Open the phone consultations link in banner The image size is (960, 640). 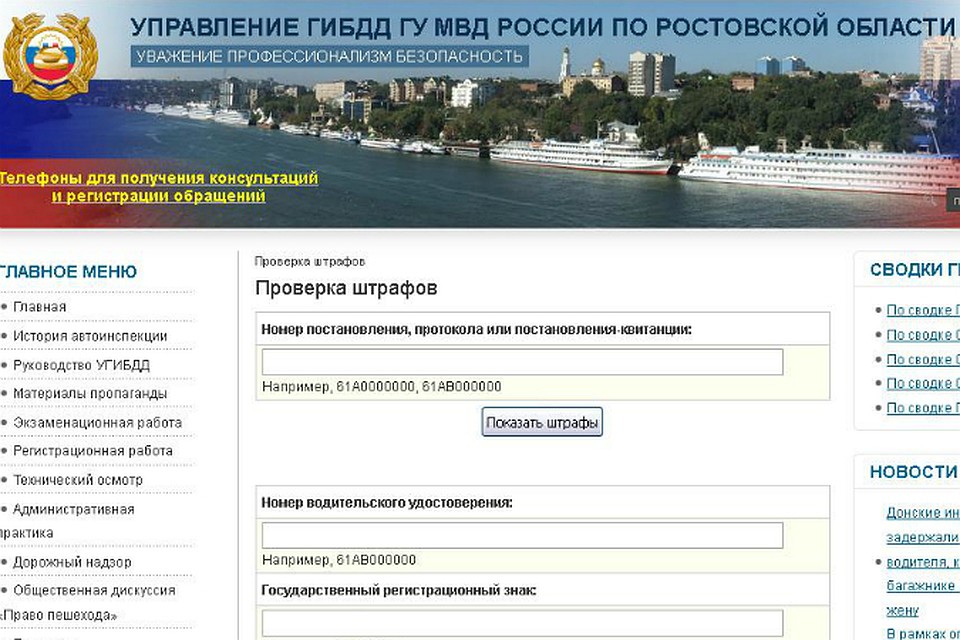pyautogui.click(x=159, y=187)
